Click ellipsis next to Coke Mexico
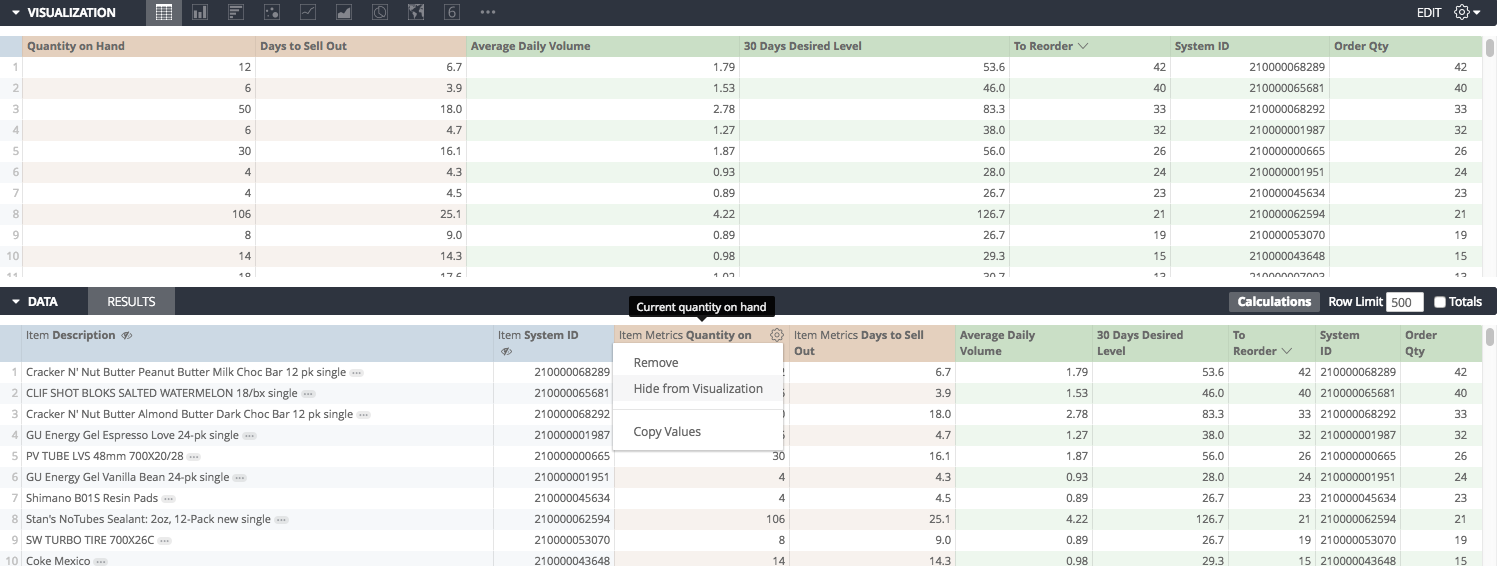 click(x=101, y=562)
